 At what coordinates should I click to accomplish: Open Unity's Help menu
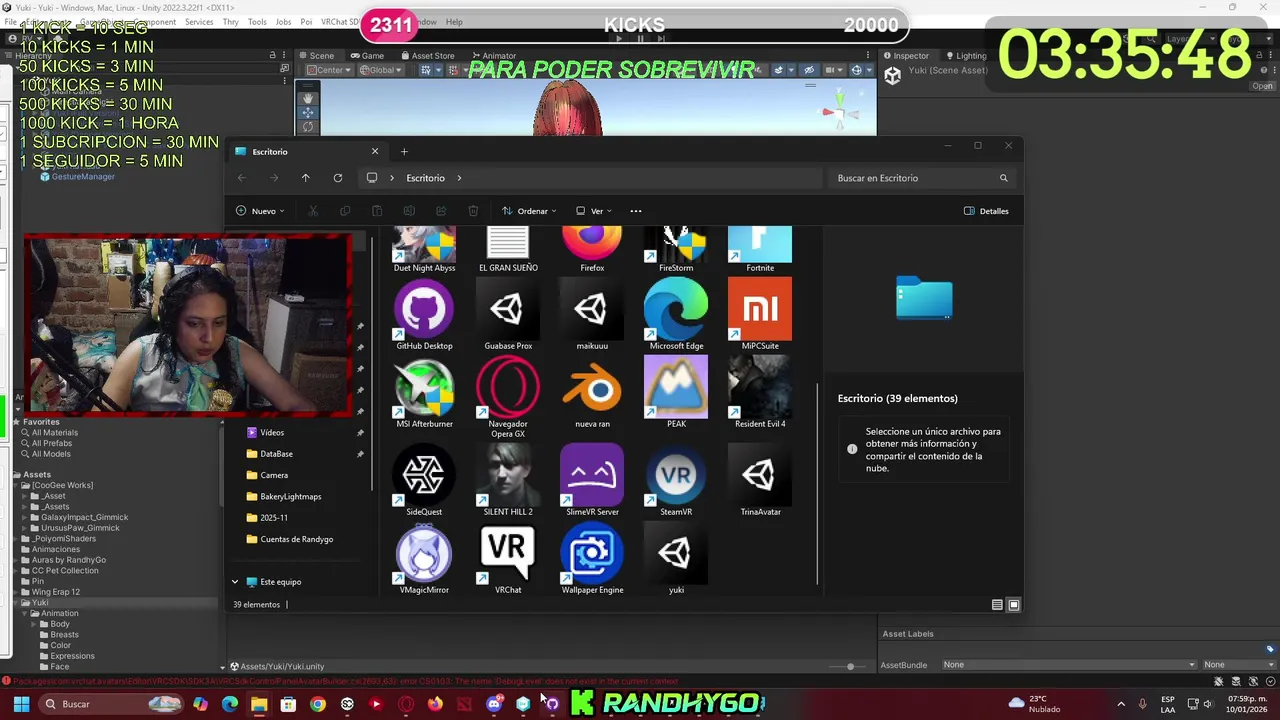pyautogui.click(x=454, y=22)
